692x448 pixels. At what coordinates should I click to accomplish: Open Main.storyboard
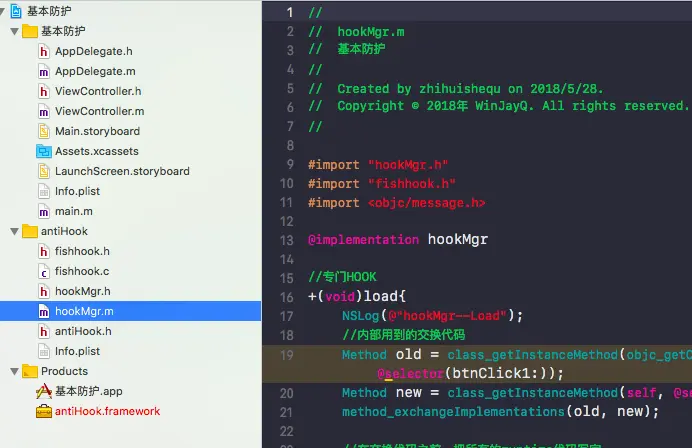(98, 132)
